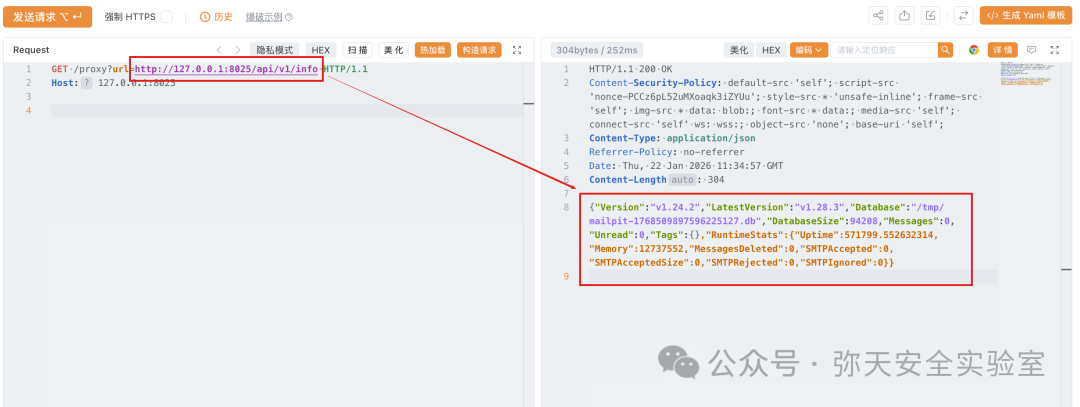This screenshot has height=407, width=1080.
Task: Click the import icon beside export
Action: point(931,16)
